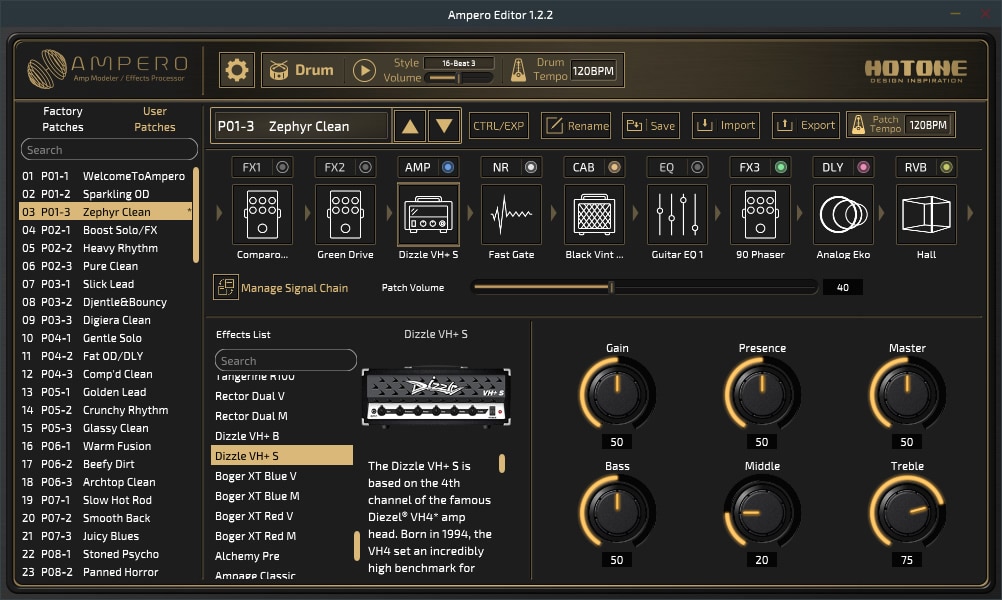Select patch P01-1 WelcomeToAmpero

click(x=105, y=176)
